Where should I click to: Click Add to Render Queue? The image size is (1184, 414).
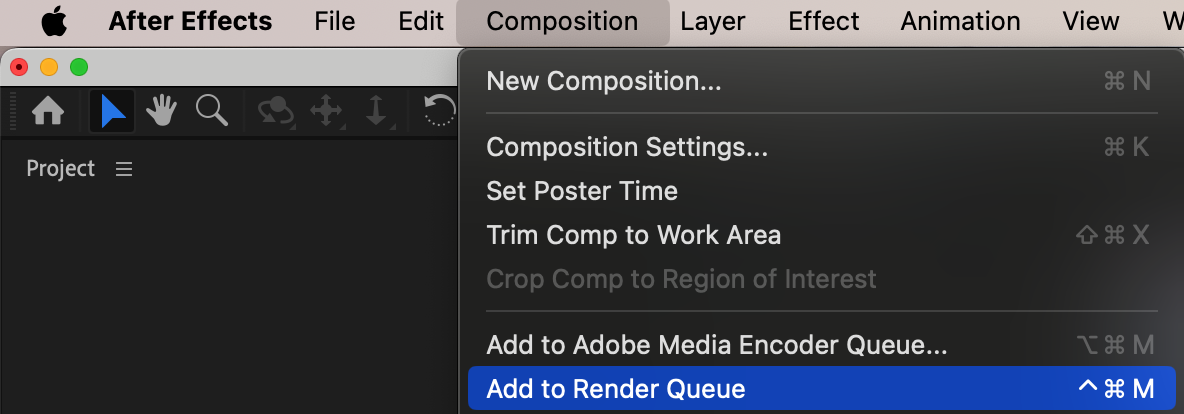pos(615,389)
